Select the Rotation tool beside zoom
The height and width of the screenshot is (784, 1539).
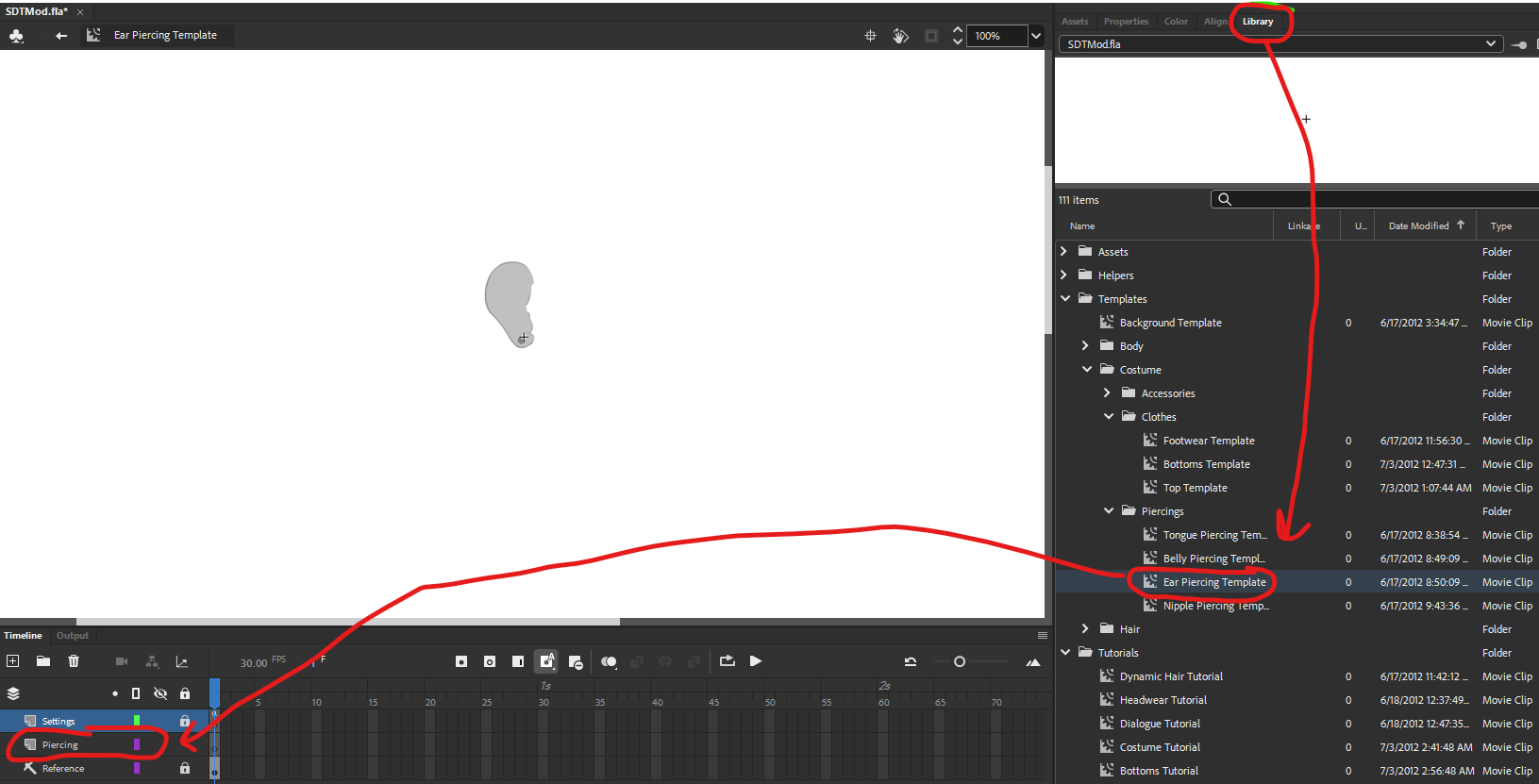click(900, 36)
